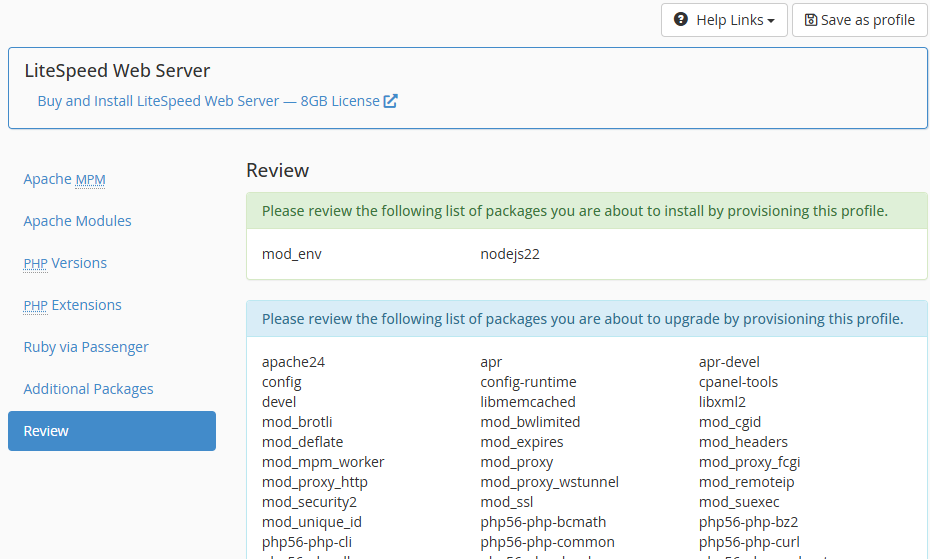Navigate to Additional Packages
This screenshot has height=559, width=930.
(x=88, y=389)
